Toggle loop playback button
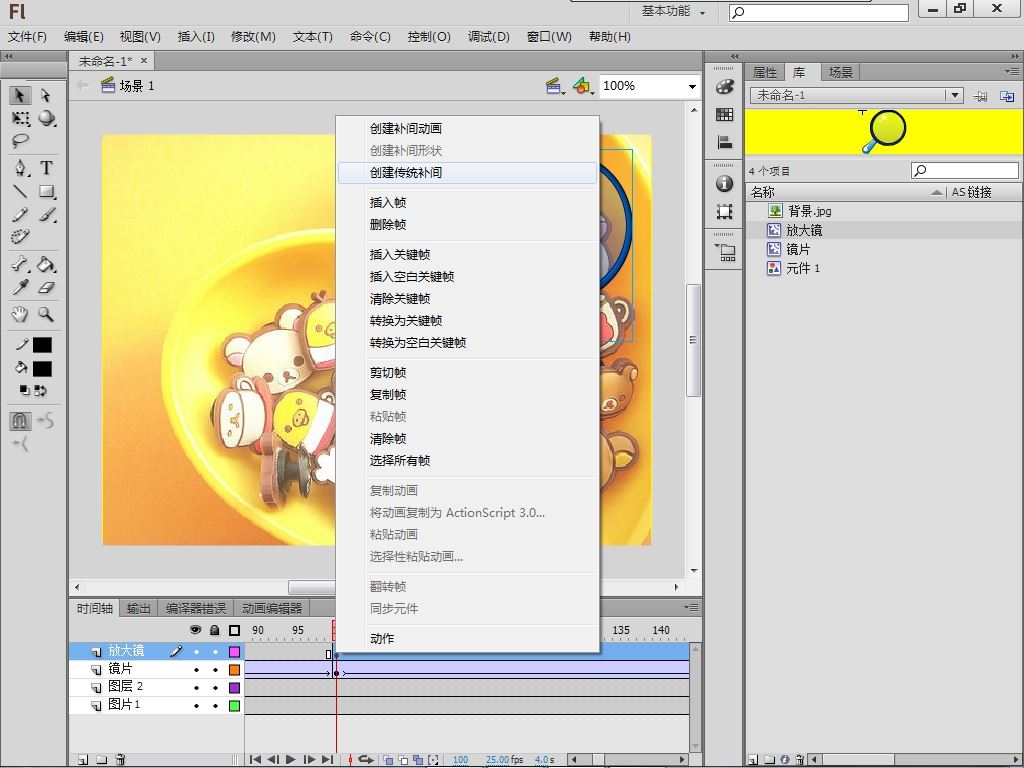This screenshot has width=1024, height=768. pos(366,760)
